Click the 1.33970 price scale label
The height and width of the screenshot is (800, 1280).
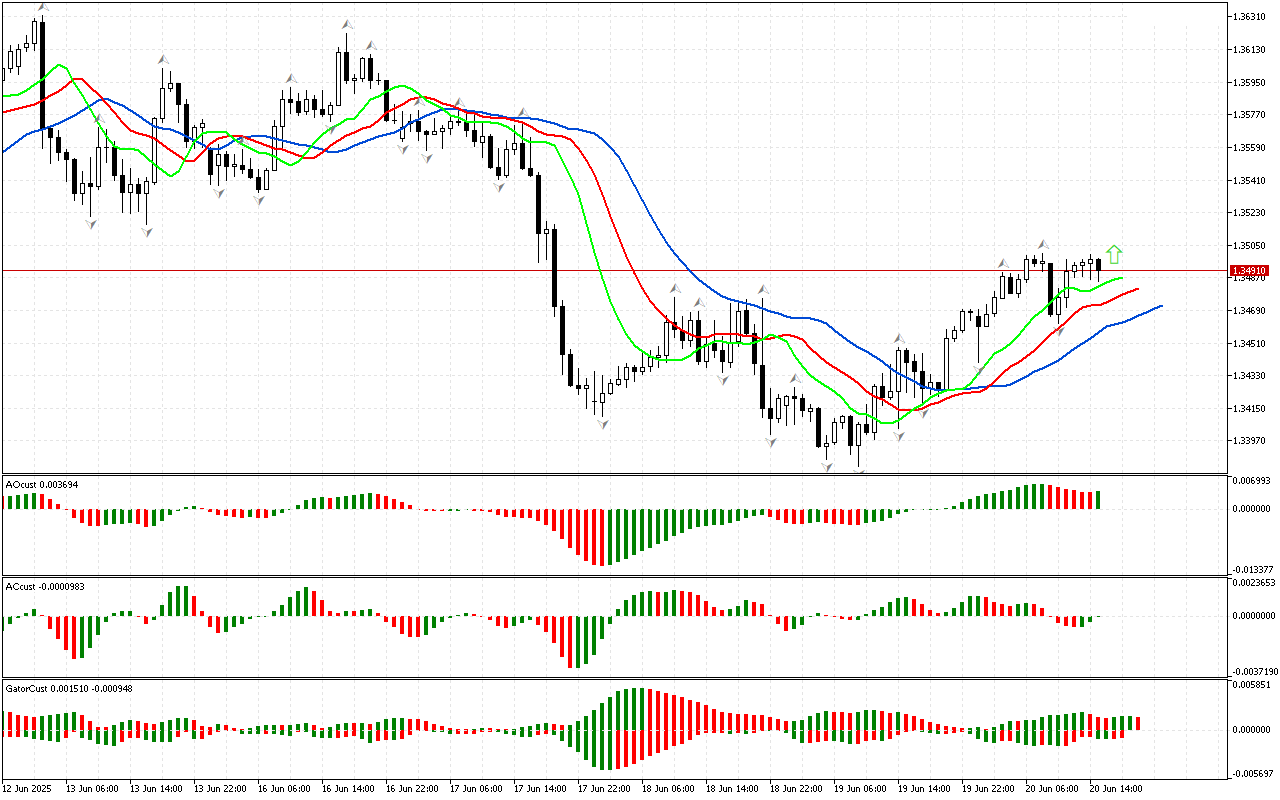(1250, 441)
